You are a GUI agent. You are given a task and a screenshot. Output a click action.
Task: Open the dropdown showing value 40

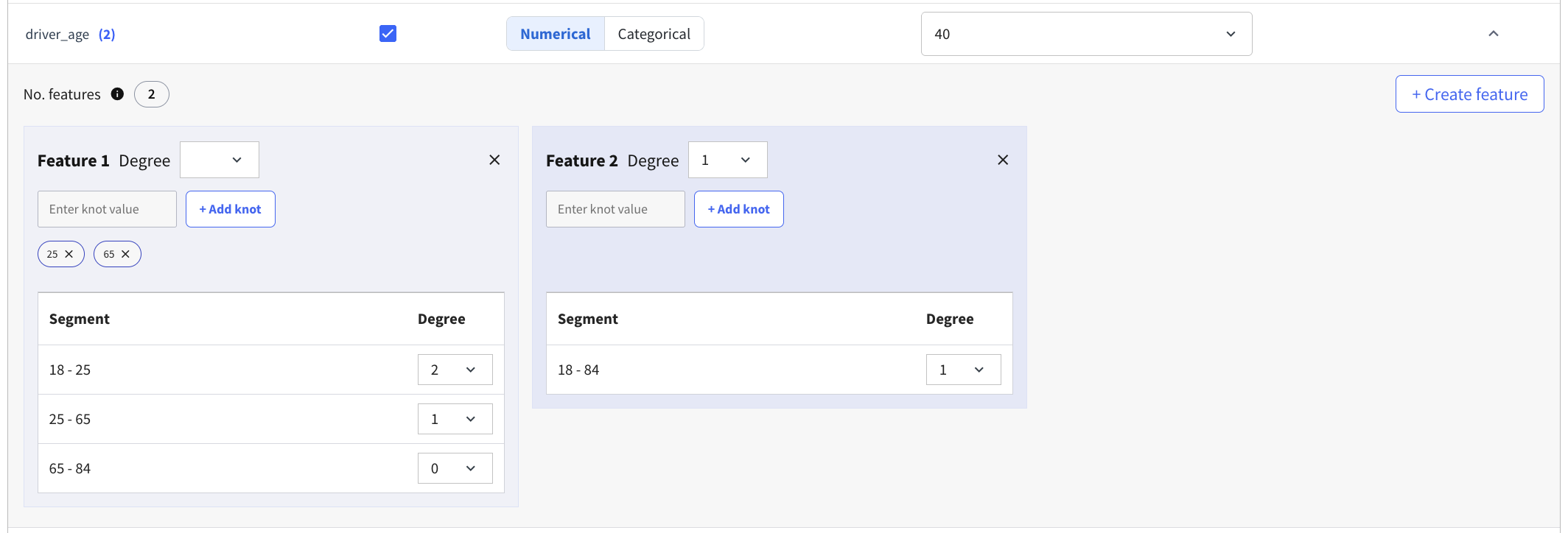pos(1086,34)
